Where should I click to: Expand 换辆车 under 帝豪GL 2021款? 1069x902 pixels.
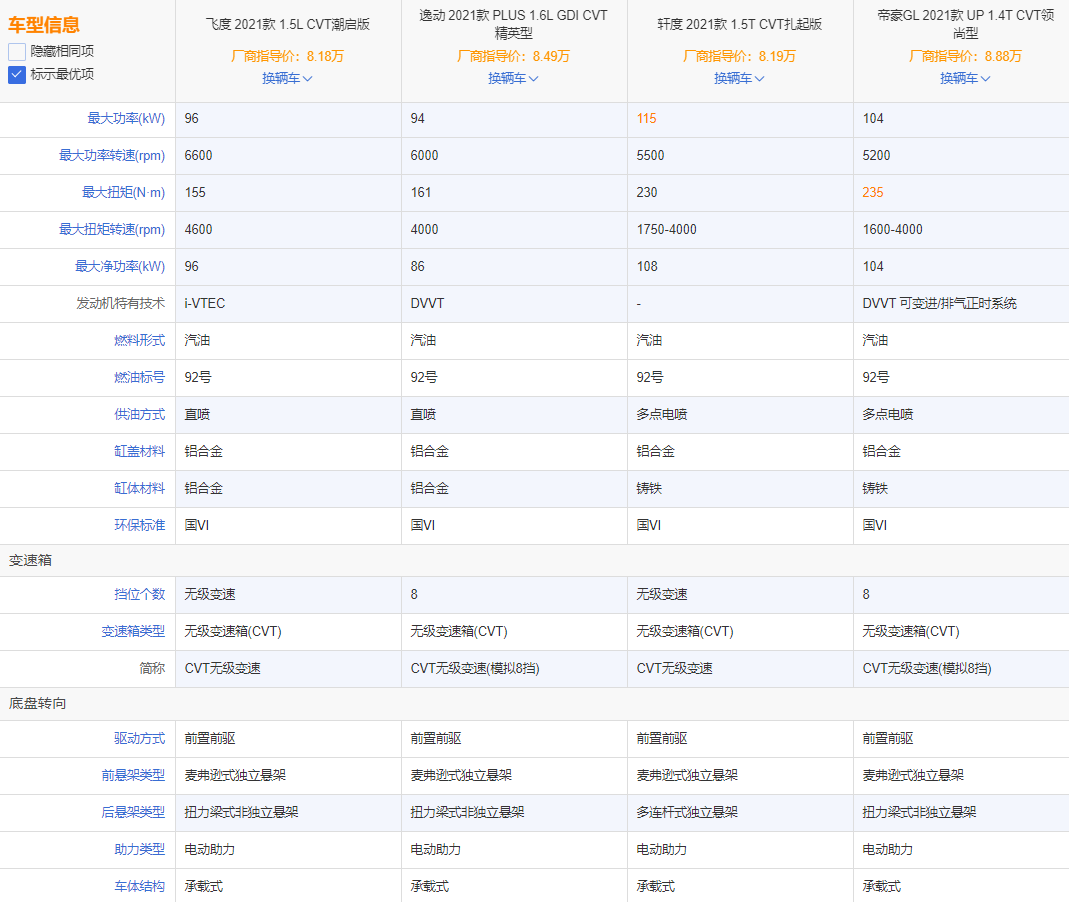(965, 78)
